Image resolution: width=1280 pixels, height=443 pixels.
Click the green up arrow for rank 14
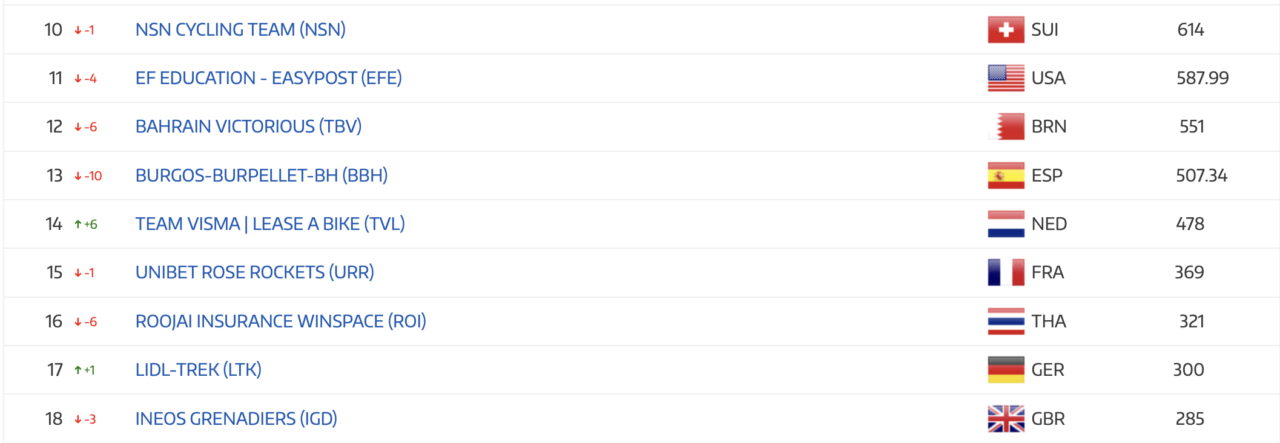pos(77,225)
